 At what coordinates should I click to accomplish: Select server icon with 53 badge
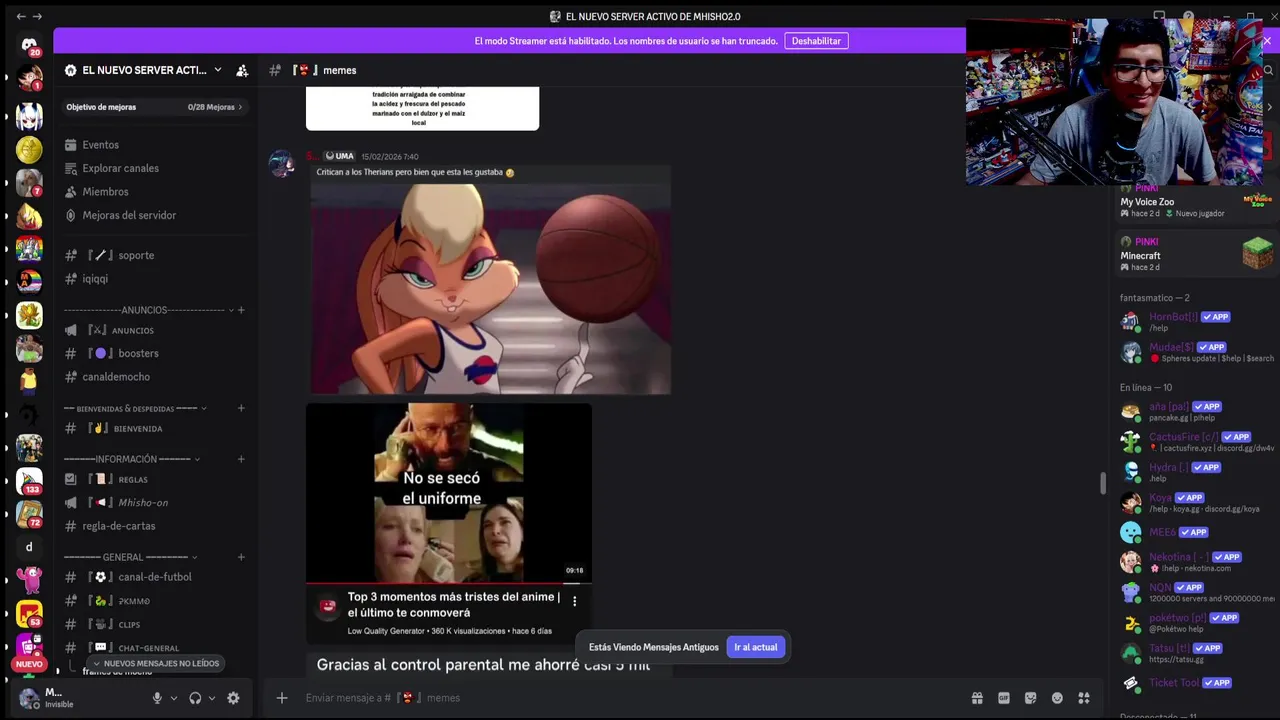pyautogui.click(x=29, y=613)
